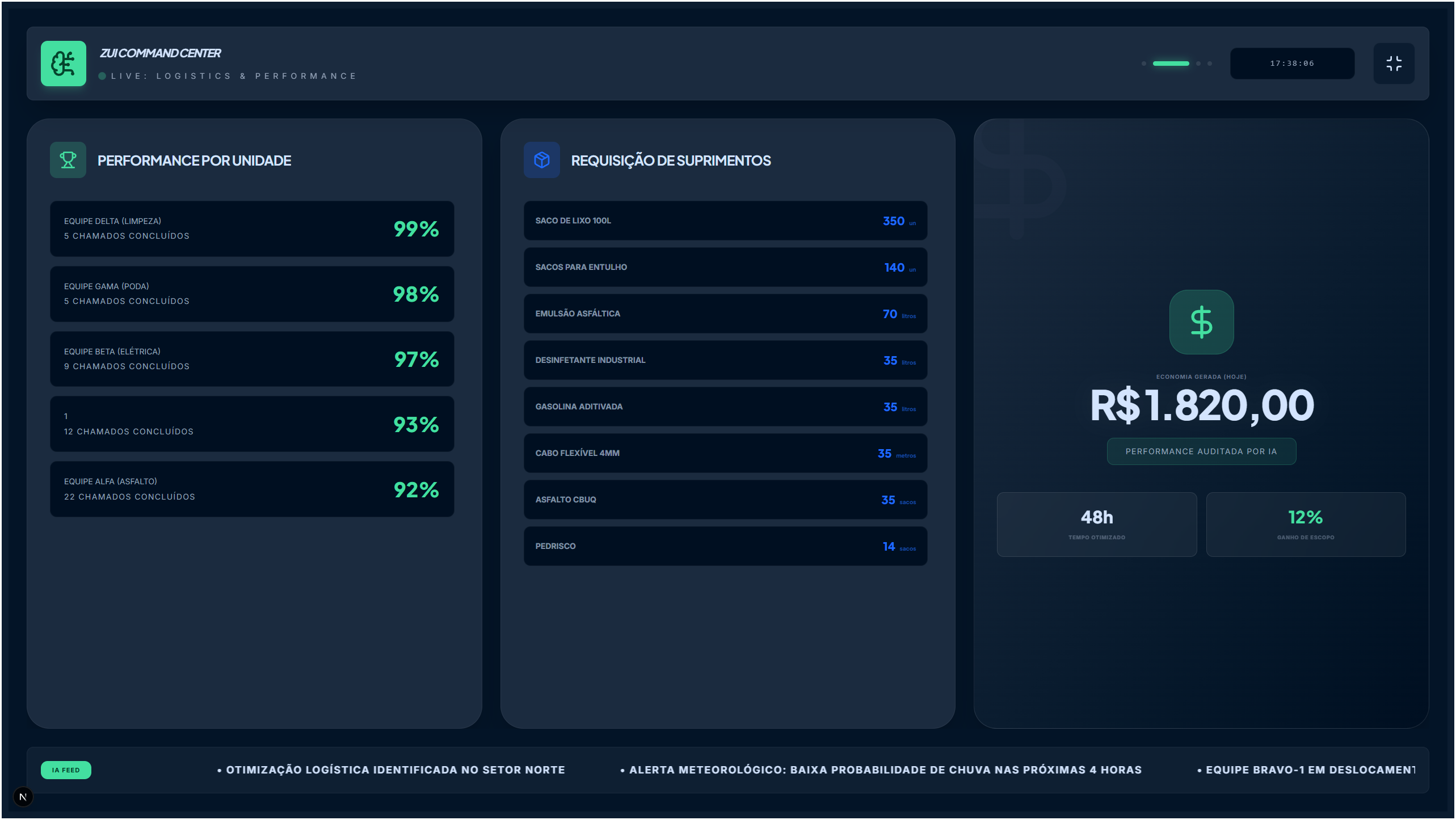Select the Pedrisco row
The image size is (1456, 820).
pos(725,546)
